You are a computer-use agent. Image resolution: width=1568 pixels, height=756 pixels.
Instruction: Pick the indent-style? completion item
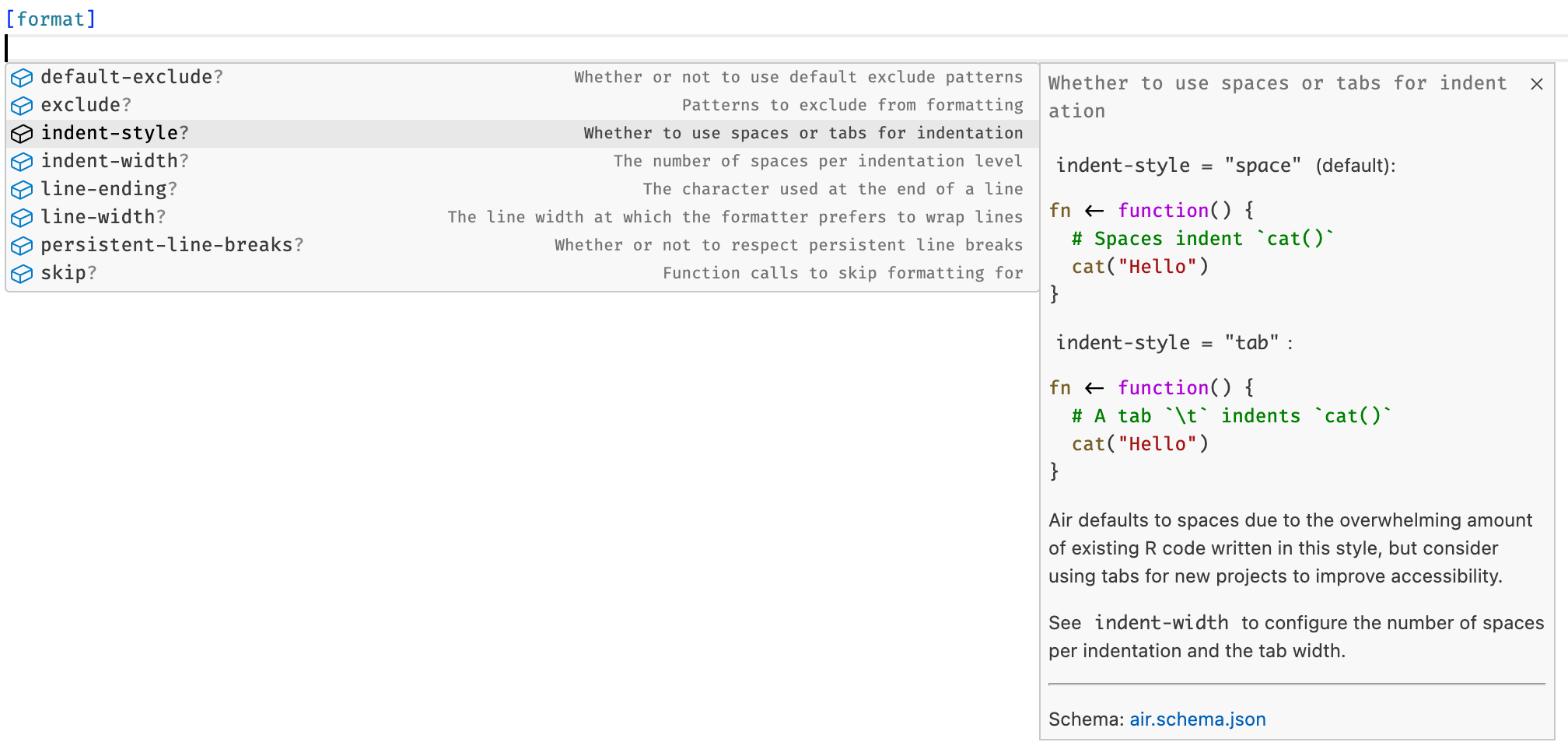523,133
